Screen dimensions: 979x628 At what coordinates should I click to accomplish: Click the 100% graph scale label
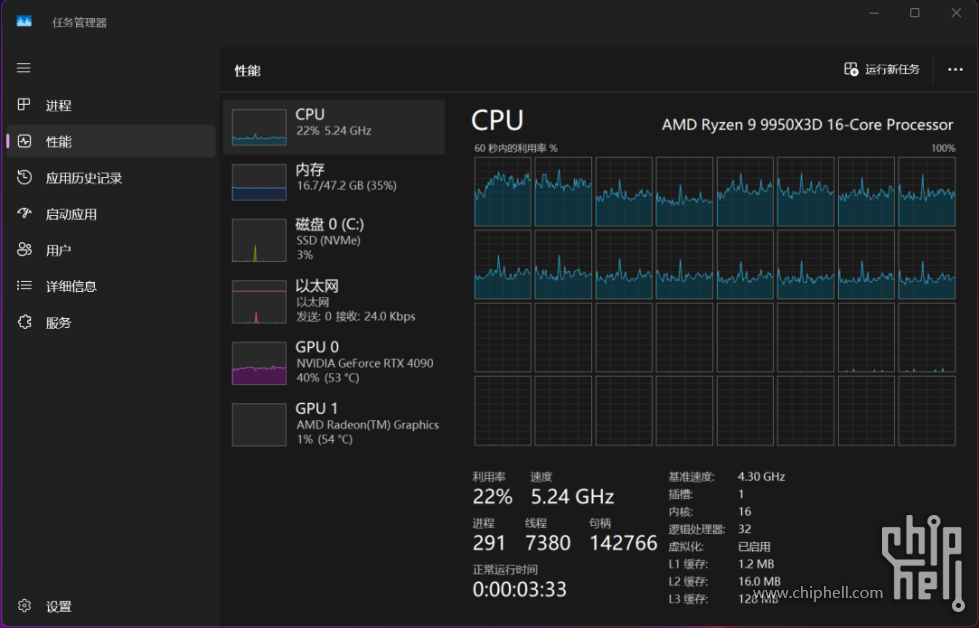943,149
